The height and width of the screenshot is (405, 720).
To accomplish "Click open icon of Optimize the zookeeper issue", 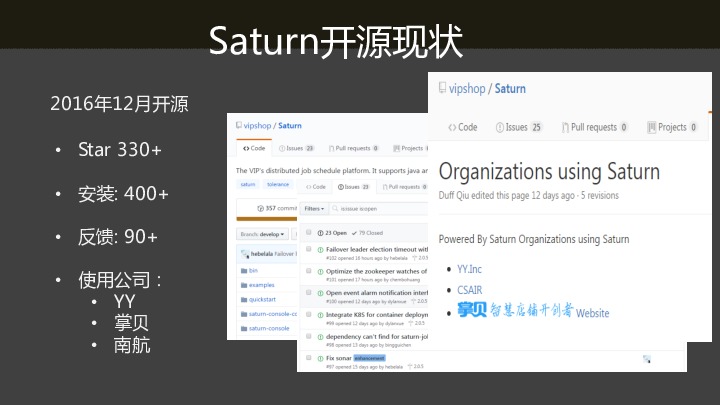I will 321,271.
